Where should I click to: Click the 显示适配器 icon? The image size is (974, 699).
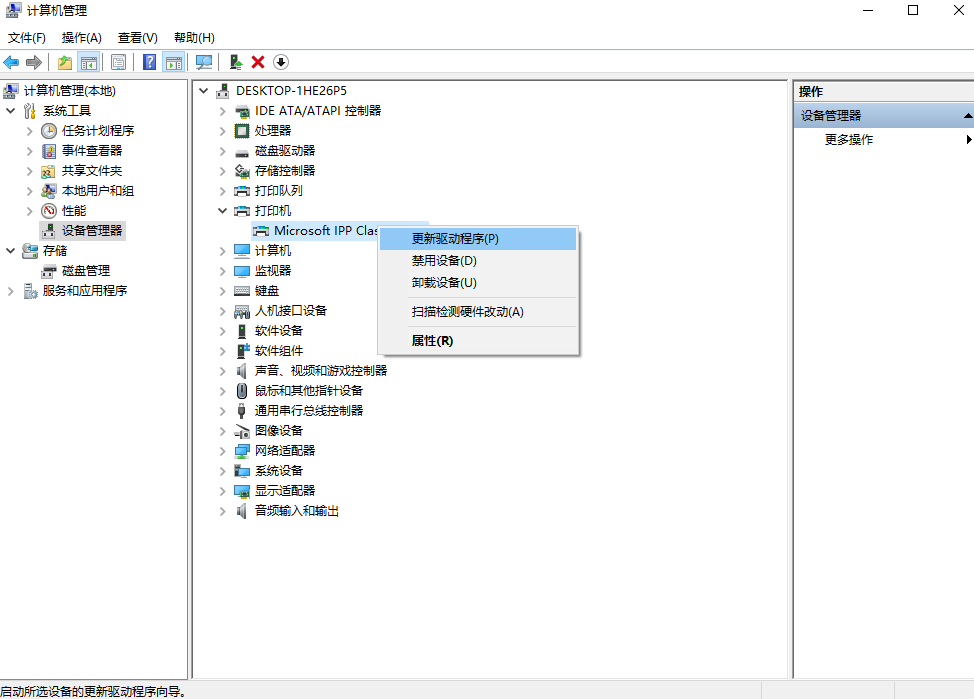(x=242, y=491)
